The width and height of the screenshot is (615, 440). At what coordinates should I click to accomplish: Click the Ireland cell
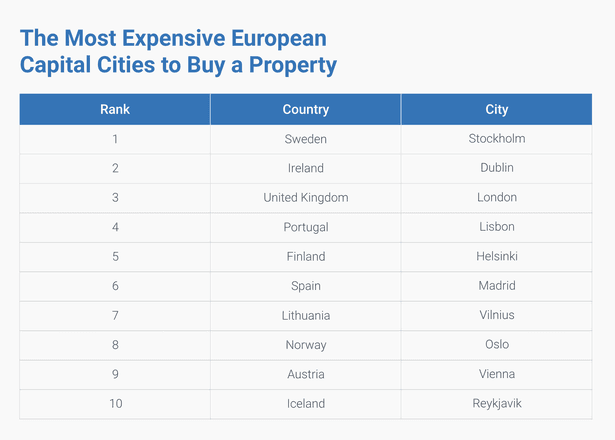tap(305, 168)
